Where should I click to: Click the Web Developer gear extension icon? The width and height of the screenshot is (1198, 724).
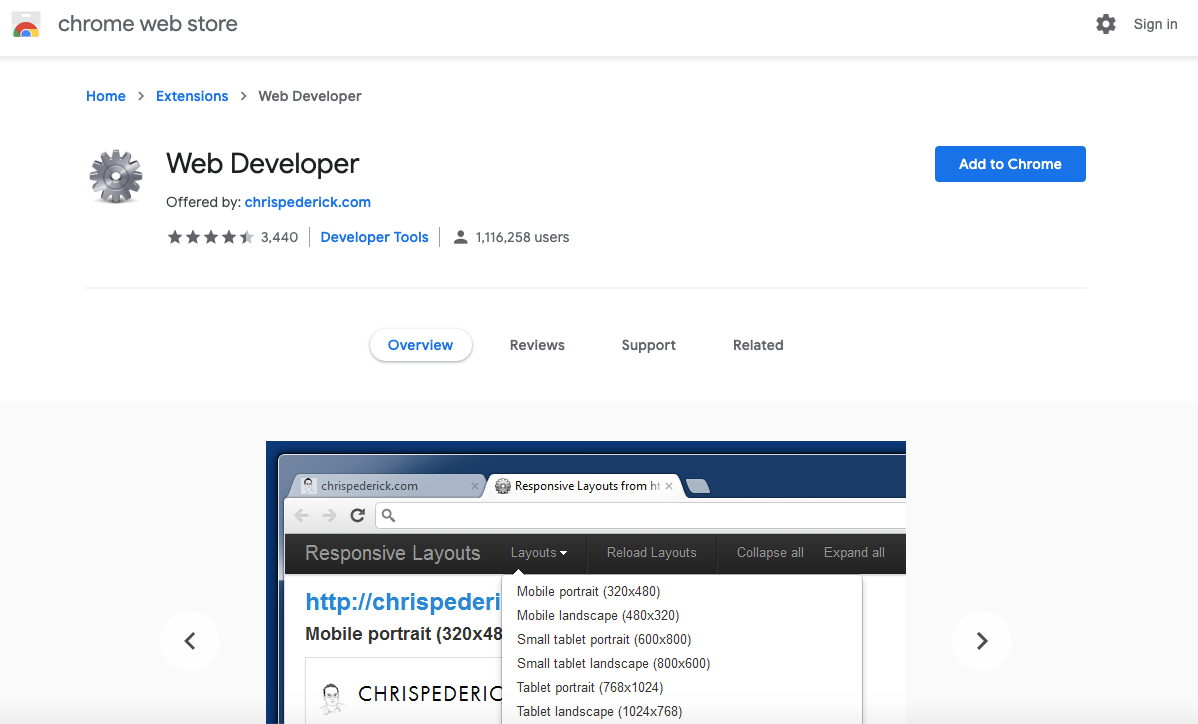[x=116, y=176]
